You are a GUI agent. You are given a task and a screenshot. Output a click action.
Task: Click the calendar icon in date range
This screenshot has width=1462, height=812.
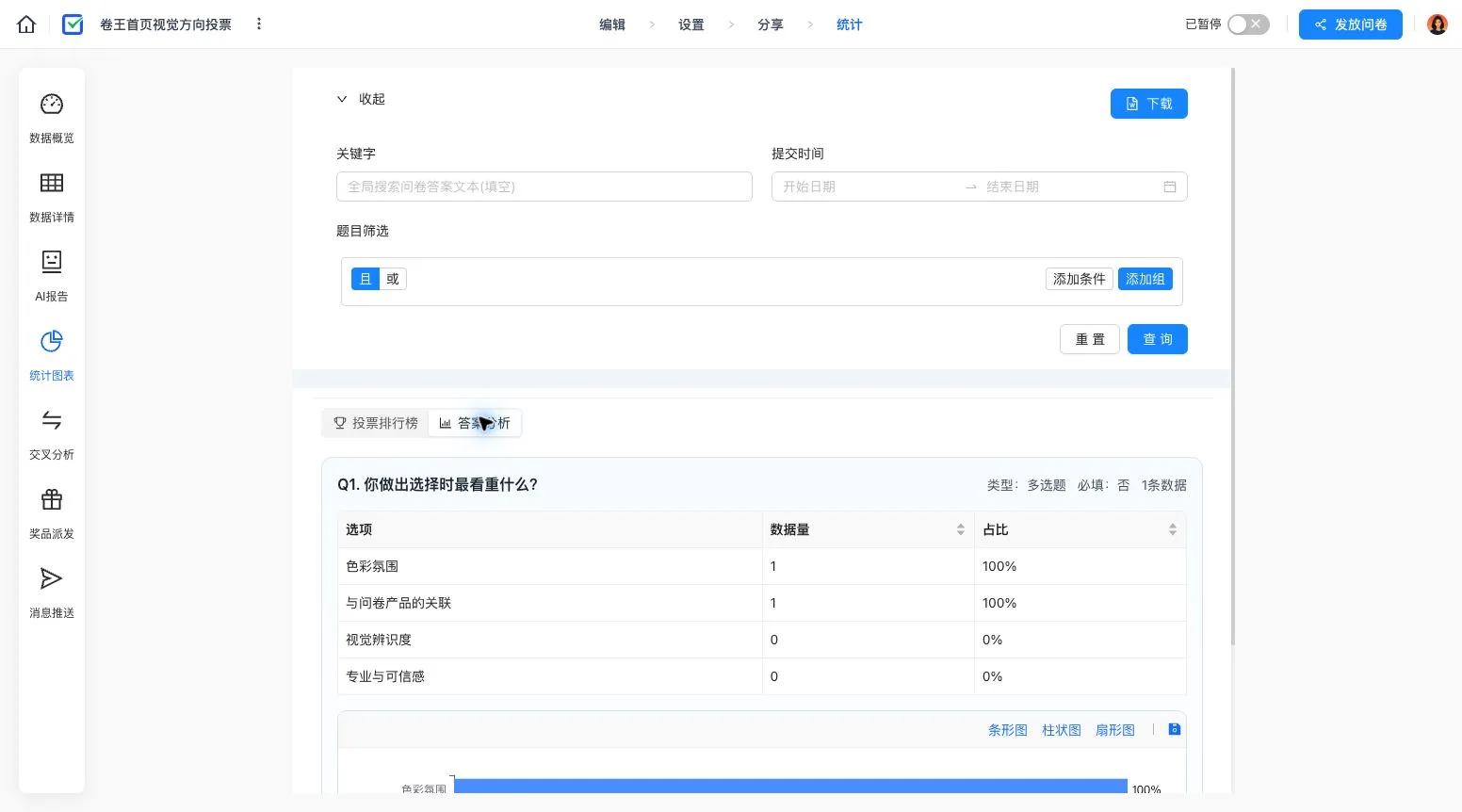point(1170,187)
